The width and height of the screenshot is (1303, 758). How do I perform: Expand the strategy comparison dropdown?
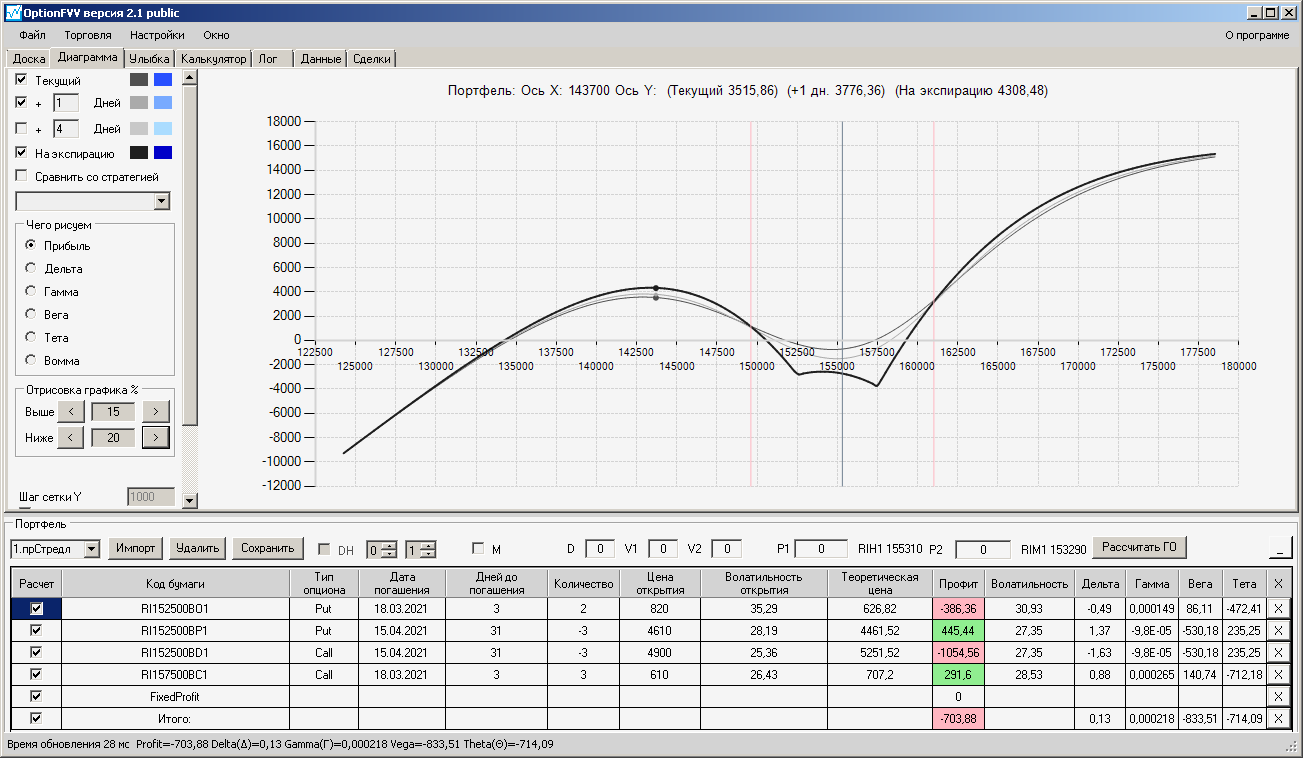pyautogui.click(x=163, y=201)
